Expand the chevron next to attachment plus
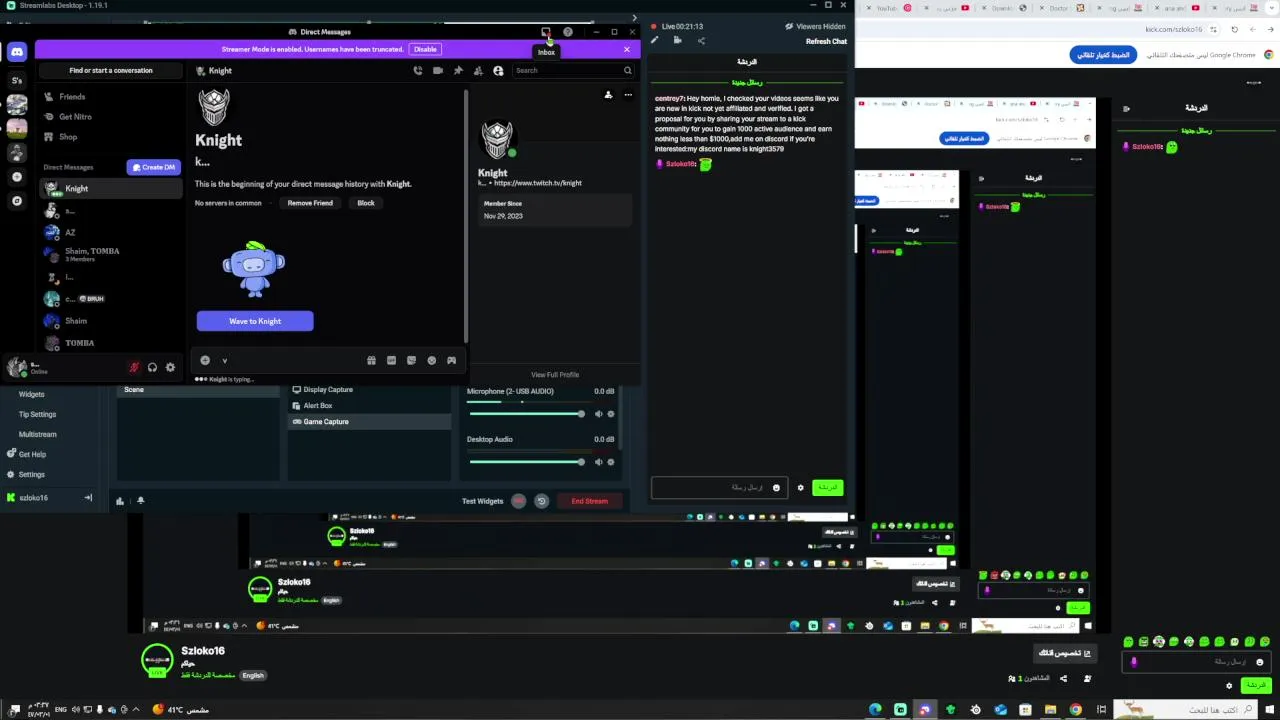 (x=224, y=361)
